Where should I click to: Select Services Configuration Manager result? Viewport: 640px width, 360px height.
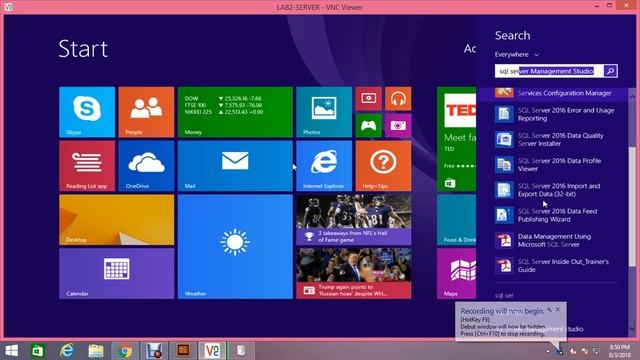pyautogui.click(x=553, y=93)
